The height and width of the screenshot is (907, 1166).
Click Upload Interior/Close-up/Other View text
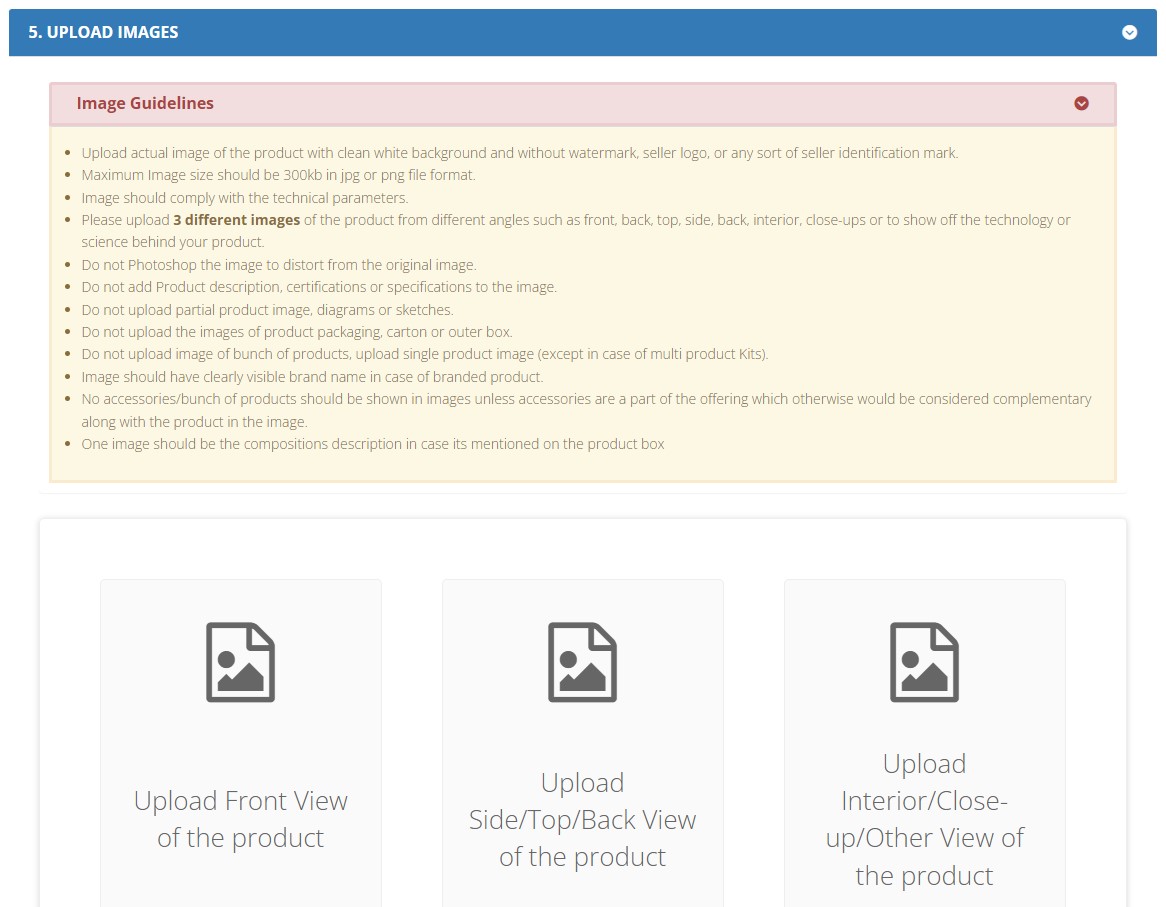[924, 819]
